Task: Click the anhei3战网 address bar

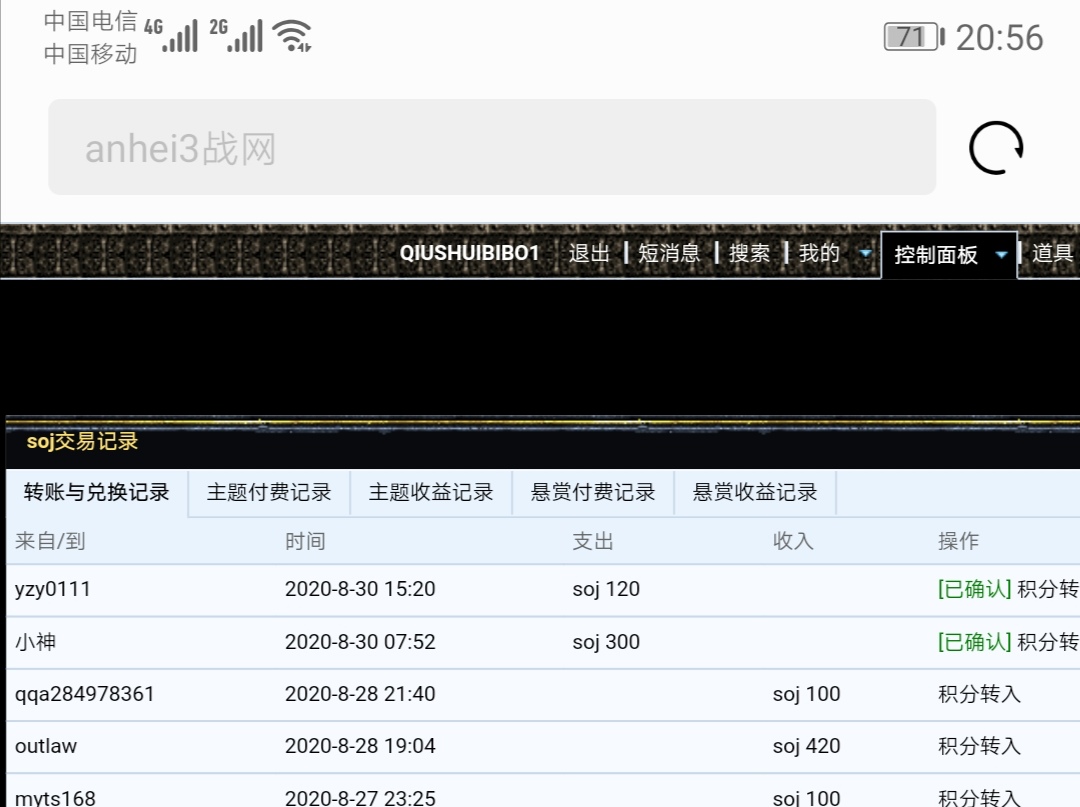Action: tap(492, 148)
